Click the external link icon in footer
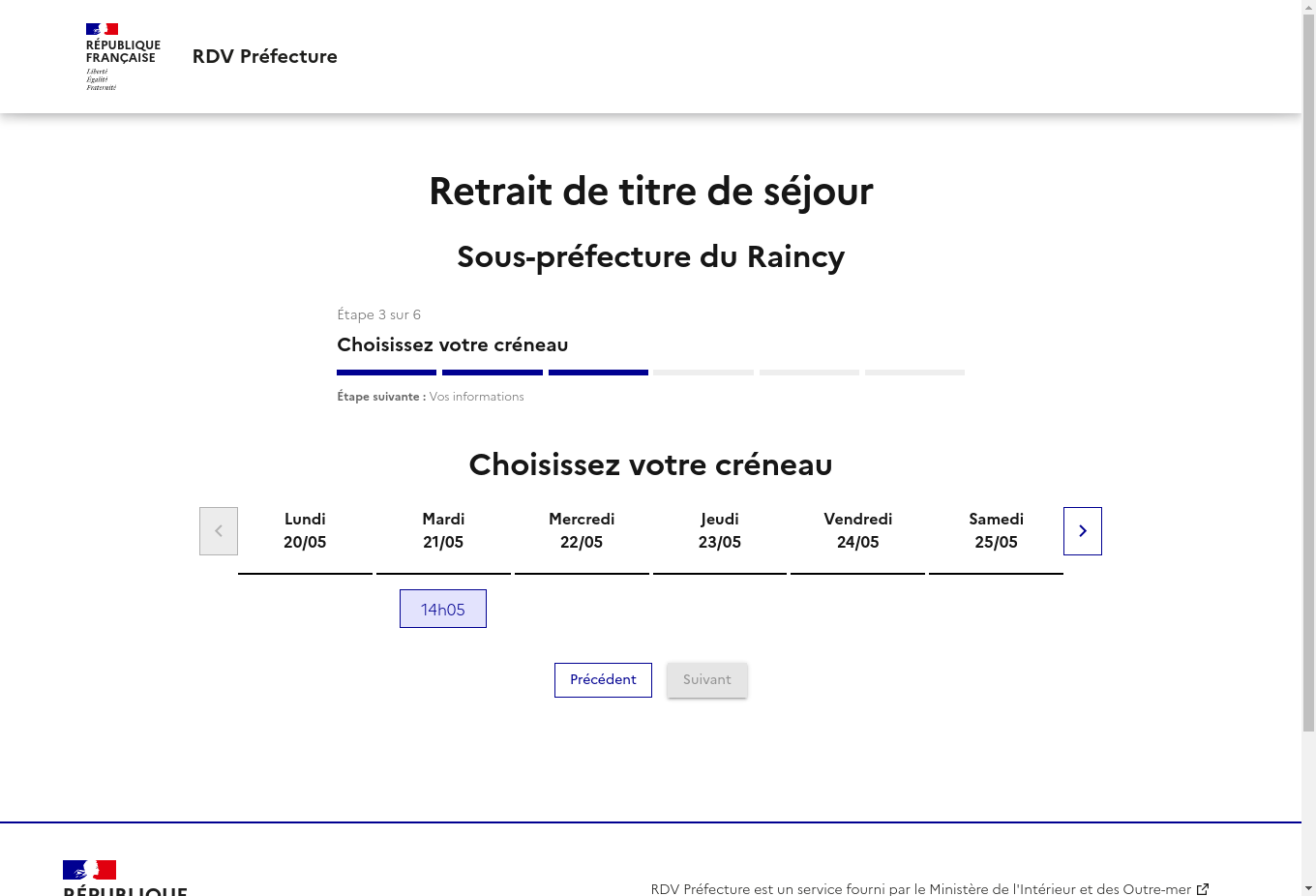The image size is (1316, 896). (1203, 888)
